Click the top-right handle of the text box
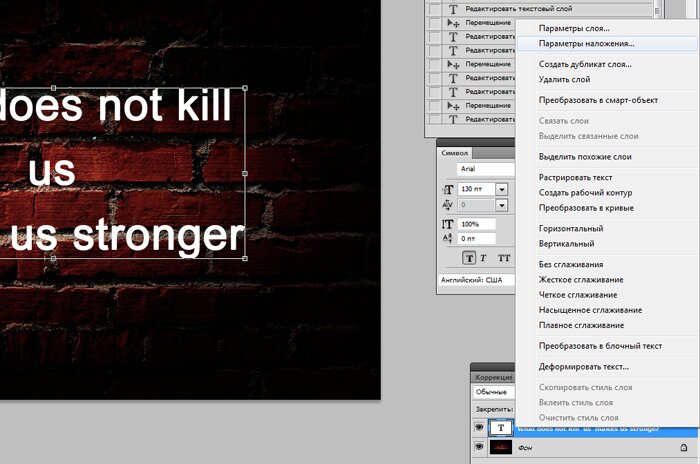Viewport: 700px width, 464px height. point(245,88)
